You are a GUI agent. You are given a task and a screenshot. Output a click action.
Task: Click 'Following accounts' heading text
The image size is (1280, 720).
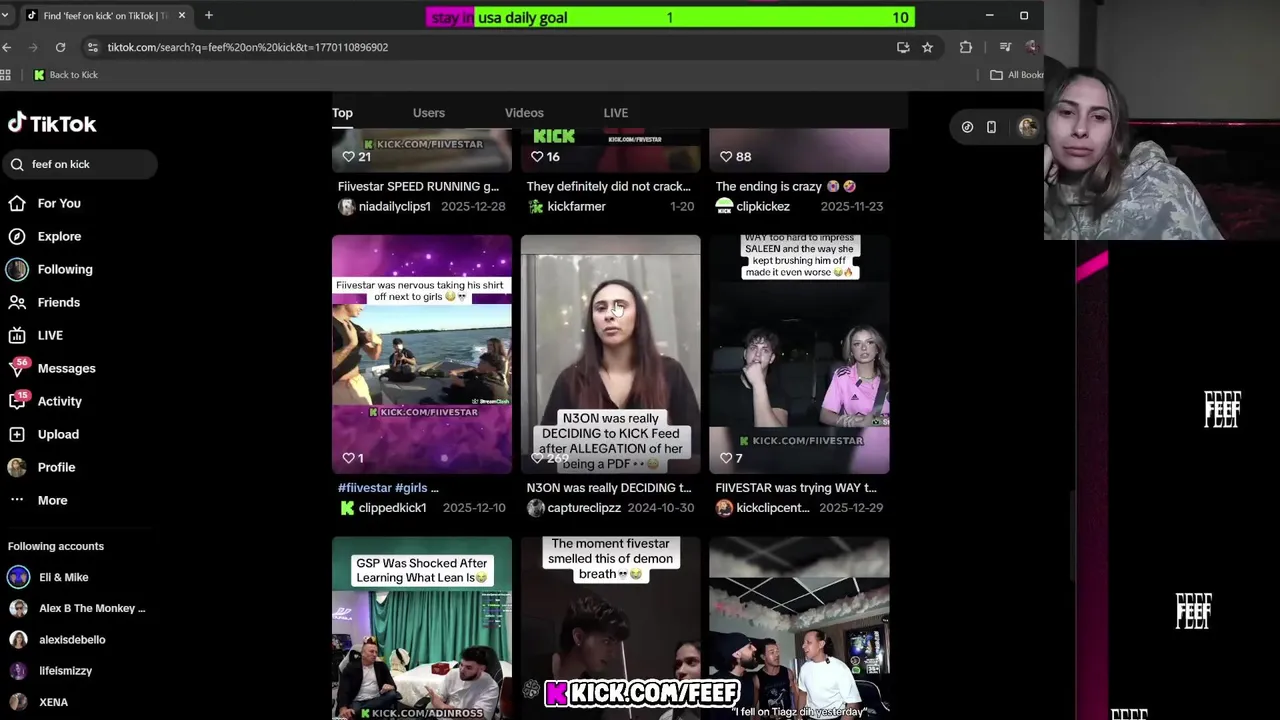coord(56,546)
